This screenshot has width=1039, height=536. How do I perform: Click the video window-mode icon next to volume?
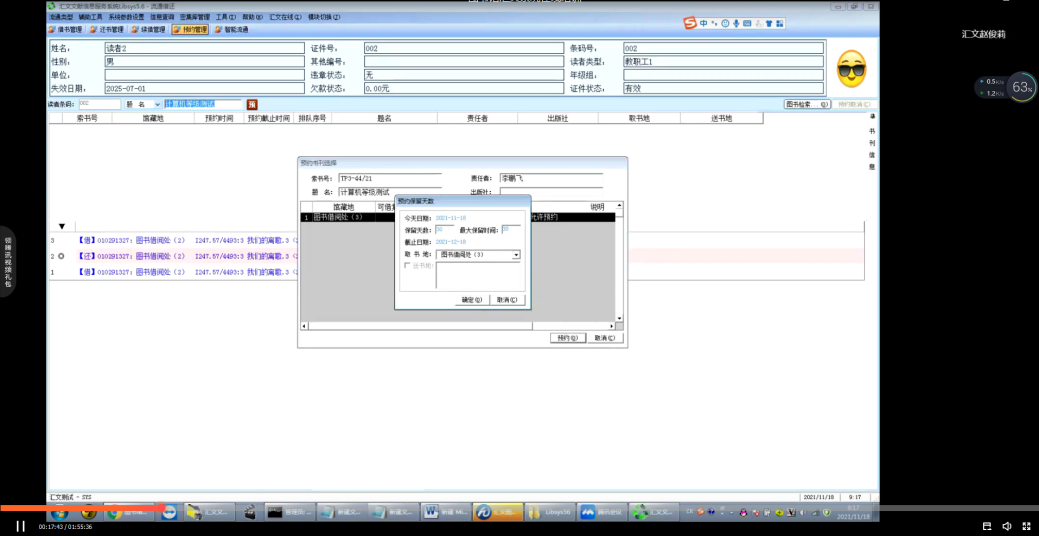[987, 526]
